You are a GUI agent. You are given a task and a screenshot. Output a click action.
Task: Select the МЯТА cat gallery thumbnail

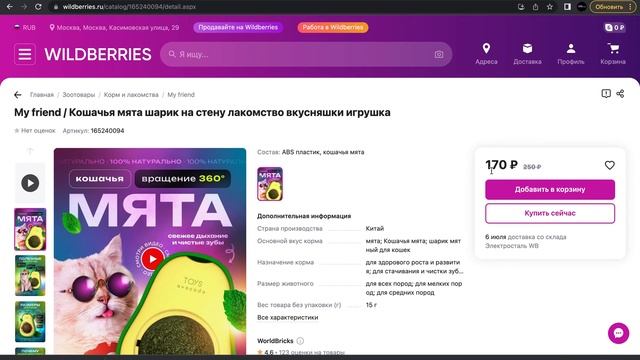(30, 229)
